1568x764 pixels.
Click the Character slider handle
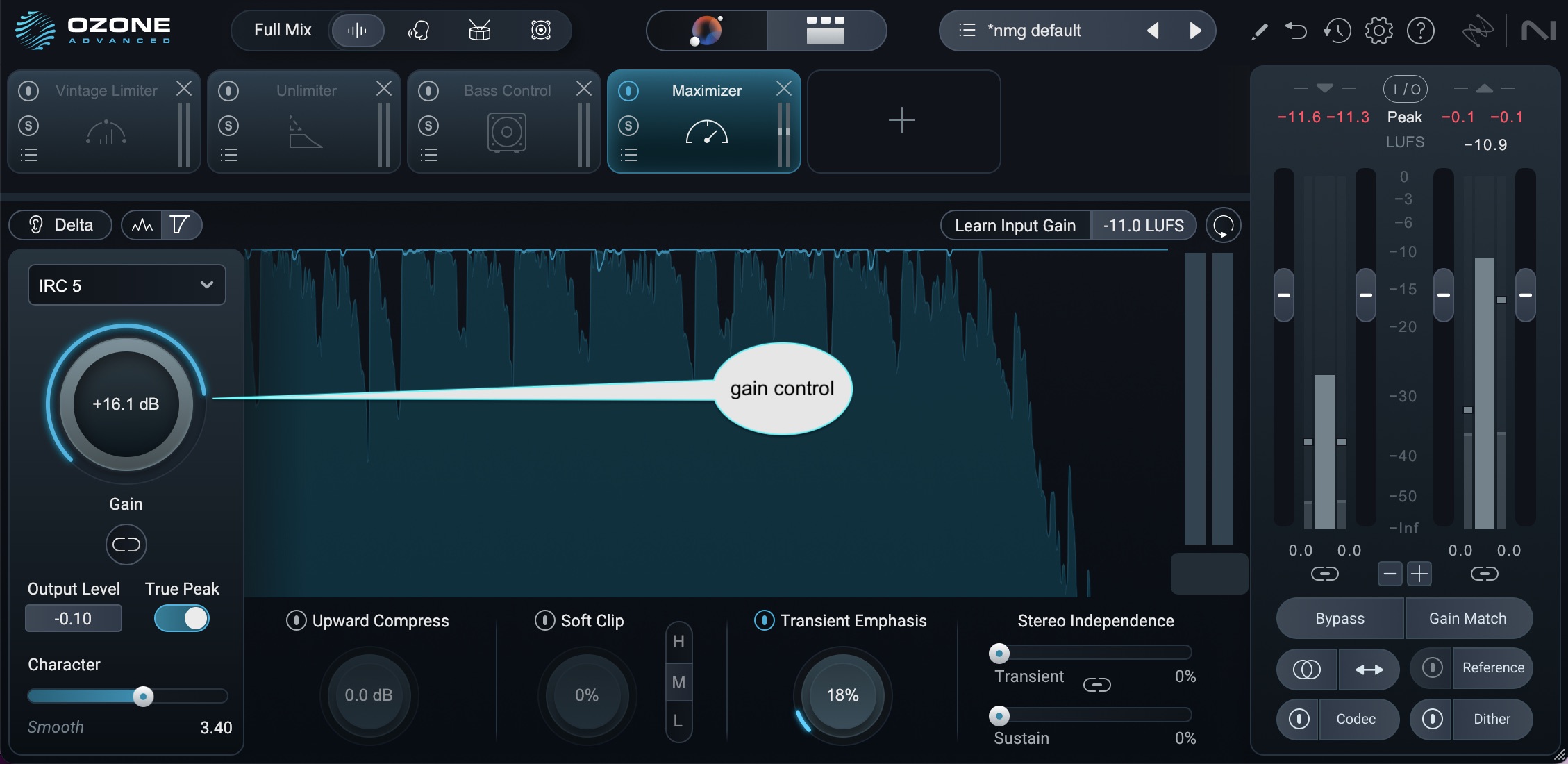[x=144, y=696]
